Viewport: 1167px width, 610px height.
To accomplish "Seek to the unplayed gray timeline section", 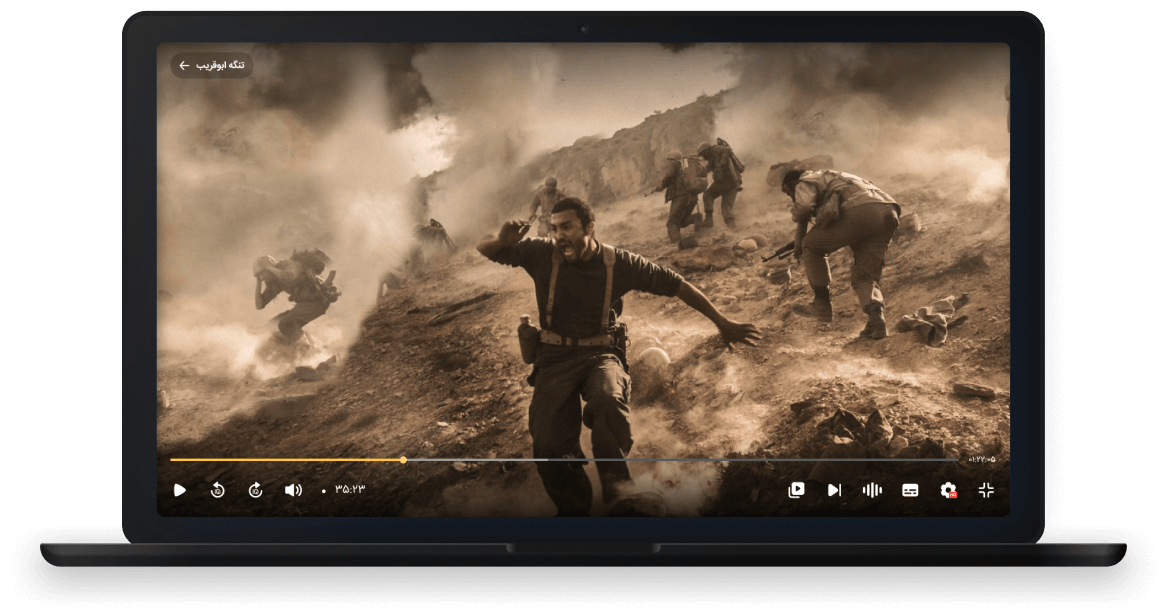I will click(750, 460).
